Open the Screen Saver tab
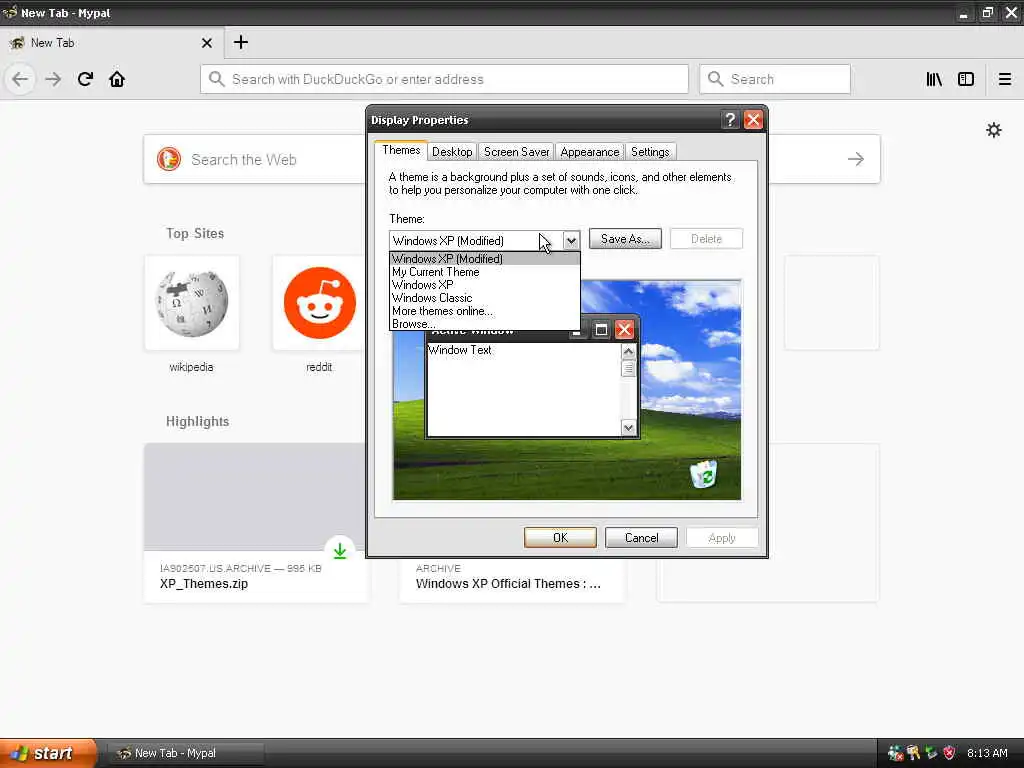 pos(516,152)
